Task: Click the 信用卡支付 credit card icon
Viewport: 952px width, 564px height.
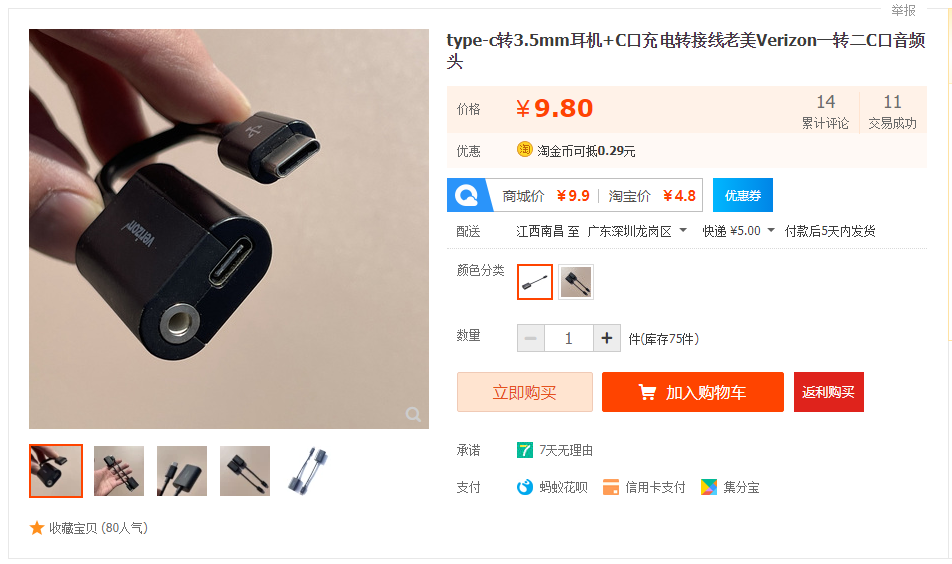Action: pyautogui.click(x=611, y=487)
